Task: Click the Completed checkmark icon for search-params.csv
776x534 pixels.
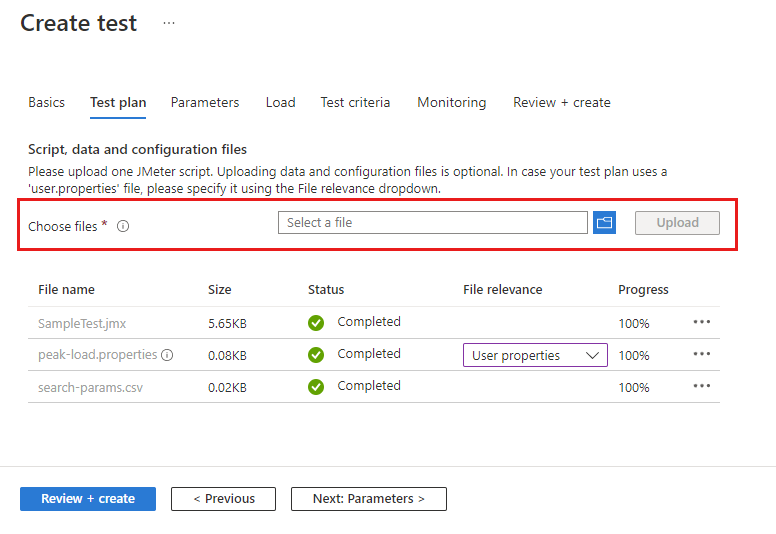Action: click(x=316, y=387)
